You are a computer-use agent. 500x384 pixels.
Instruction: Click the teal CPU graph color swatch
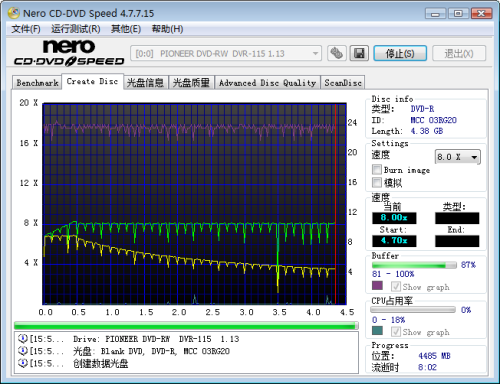[x=377, y=331]
